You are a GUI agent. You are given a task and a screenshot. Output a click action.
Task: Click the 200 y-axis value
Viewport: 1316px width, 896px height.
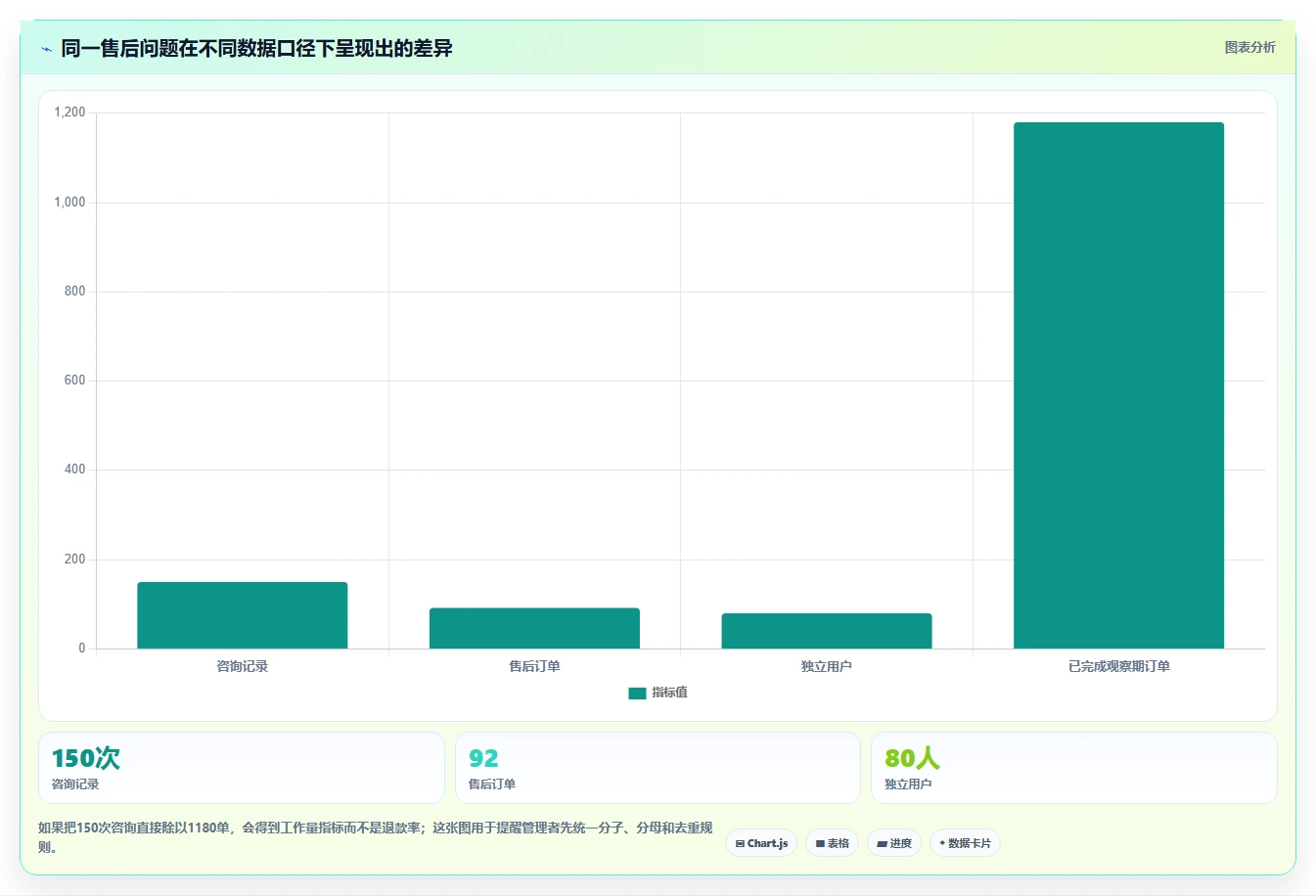(x=75, y=560)
